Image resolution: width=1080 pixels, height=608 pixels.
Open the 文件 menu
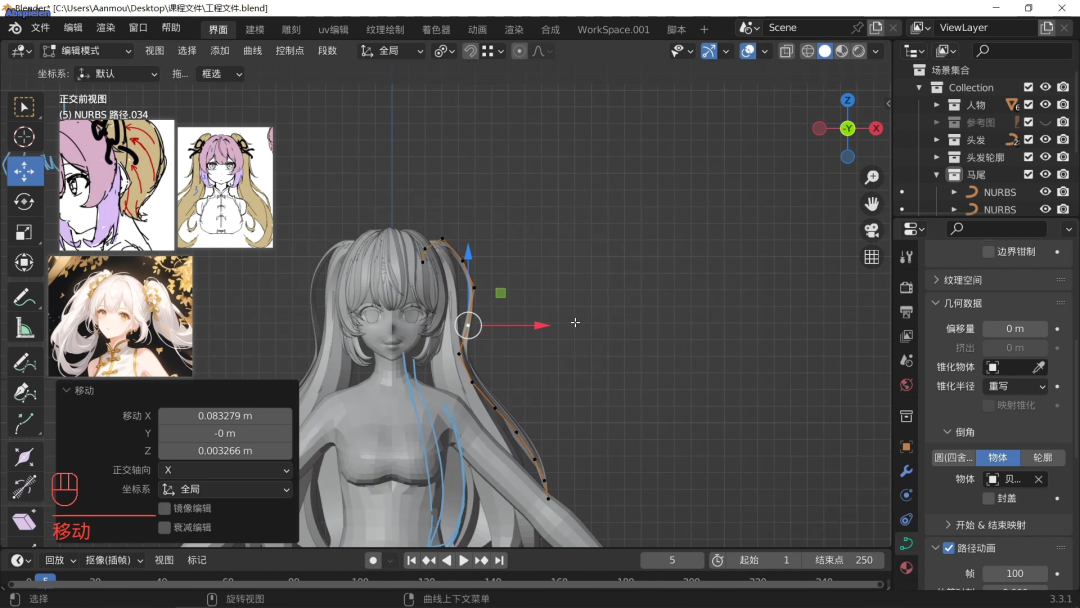tap(40, 28)
